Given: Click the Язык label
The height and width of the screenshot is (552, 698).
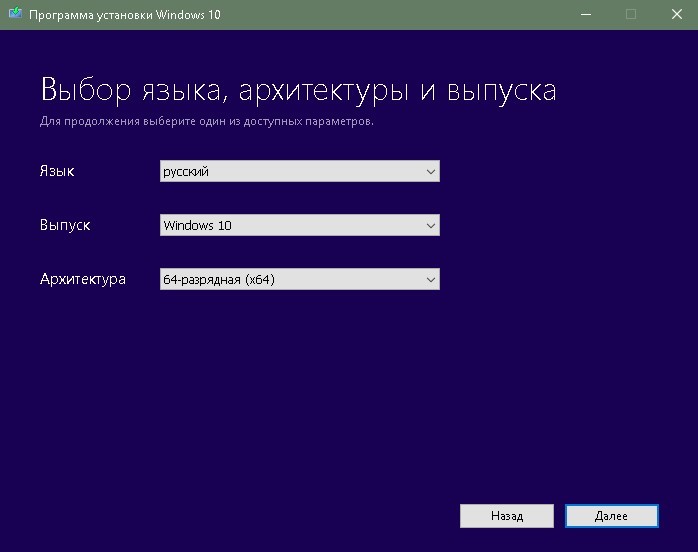Looking at the screenshot, I should [x=57, y=171].
